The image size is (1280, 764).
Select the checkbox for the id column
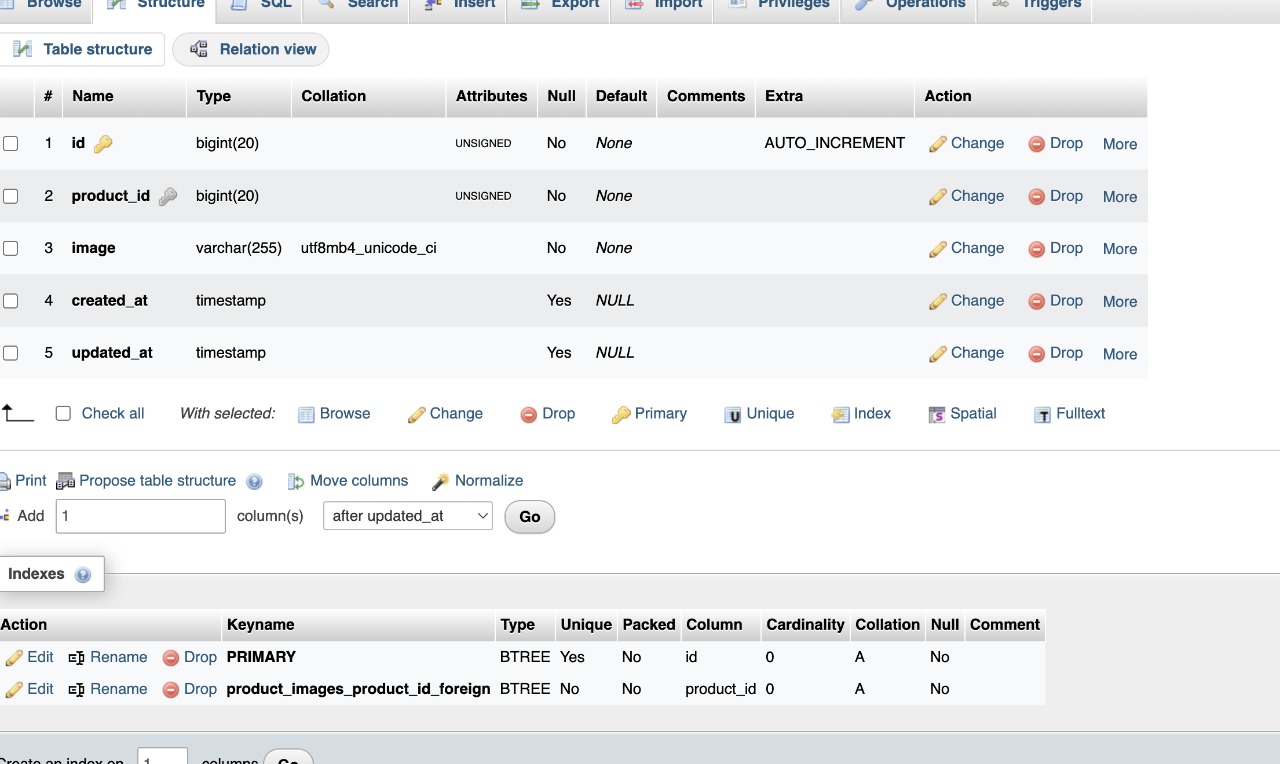[11, 143]
